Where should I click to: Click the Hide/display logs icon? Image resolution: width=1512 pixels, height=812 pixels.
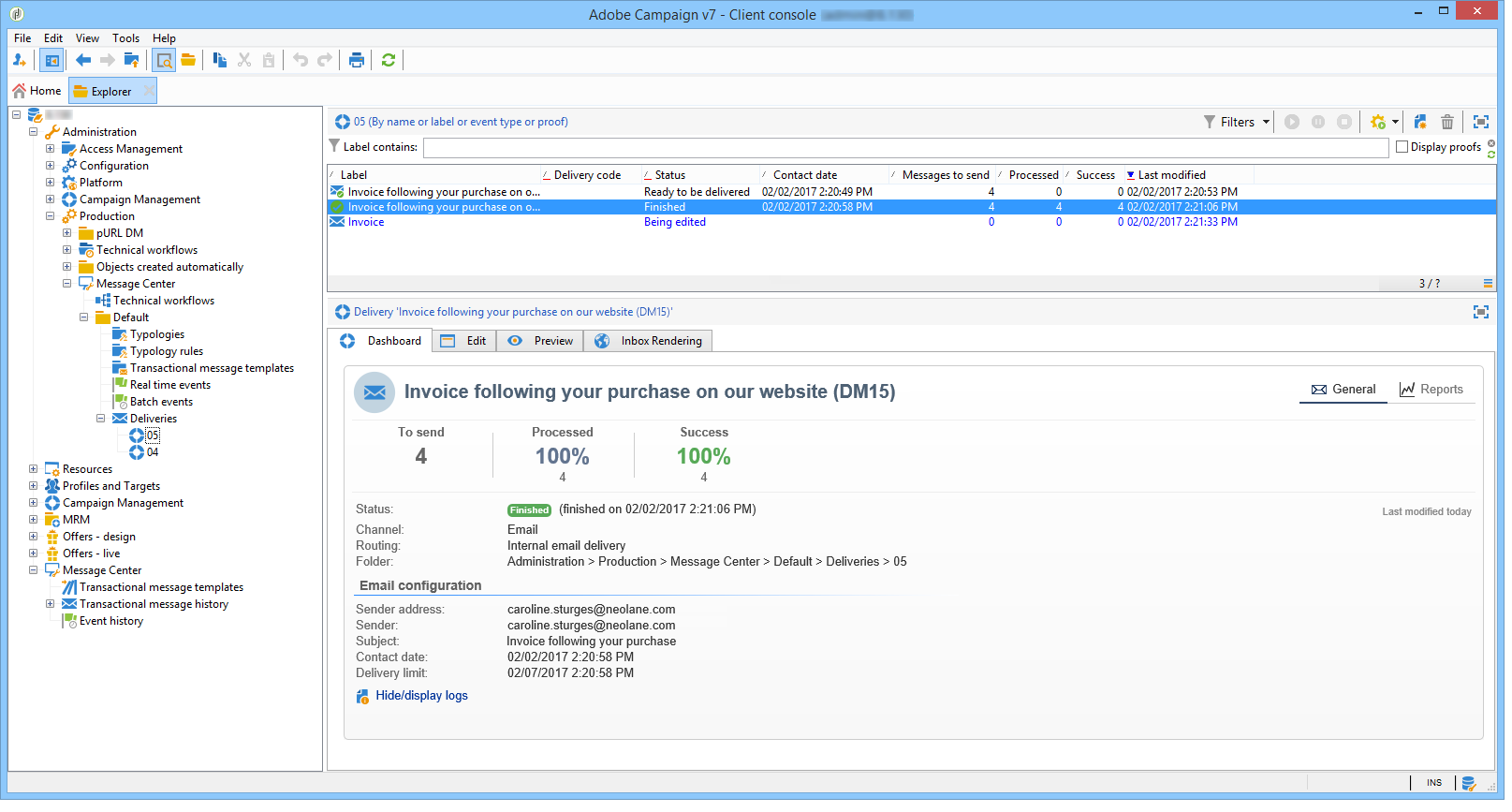coord(363,697)
